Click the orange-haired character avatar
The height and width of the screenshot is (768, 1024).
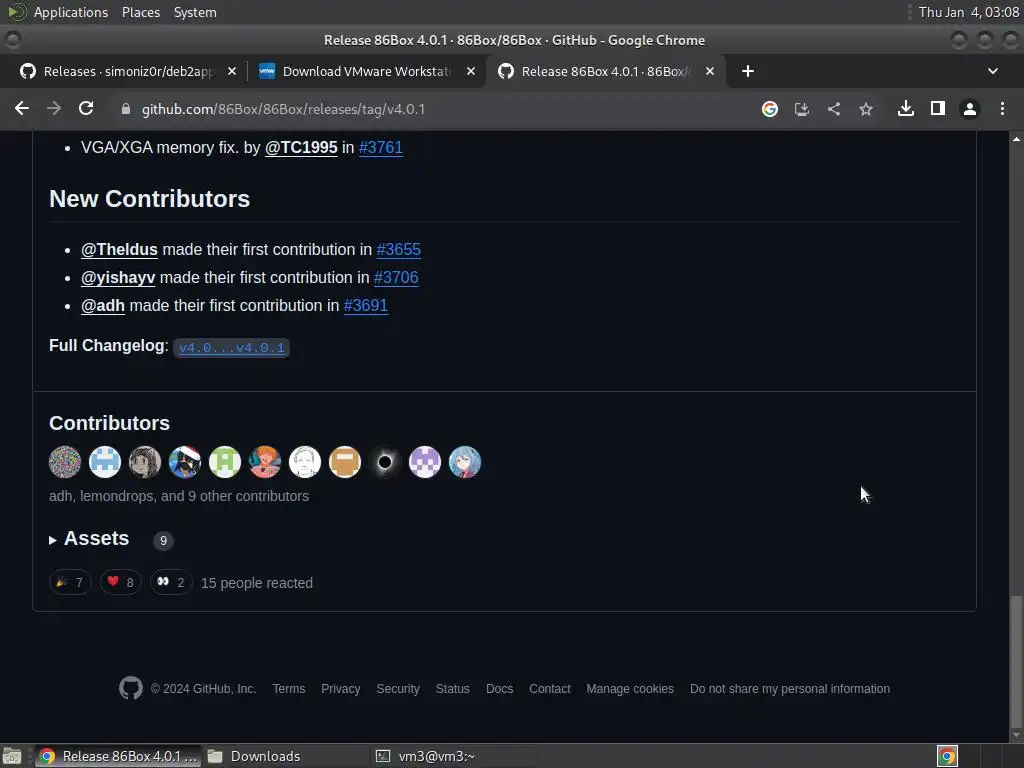click(264, 462)
